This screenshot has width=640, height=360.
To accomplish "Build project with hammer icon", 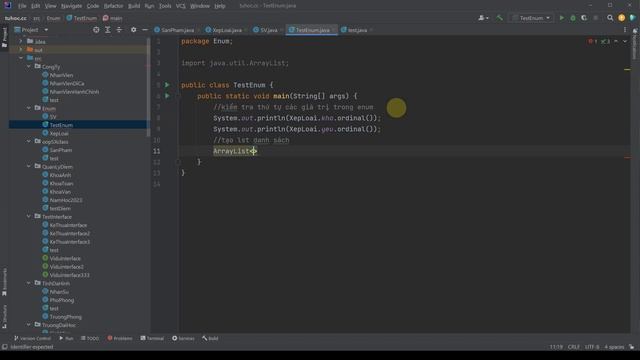I will pos(499,18).
